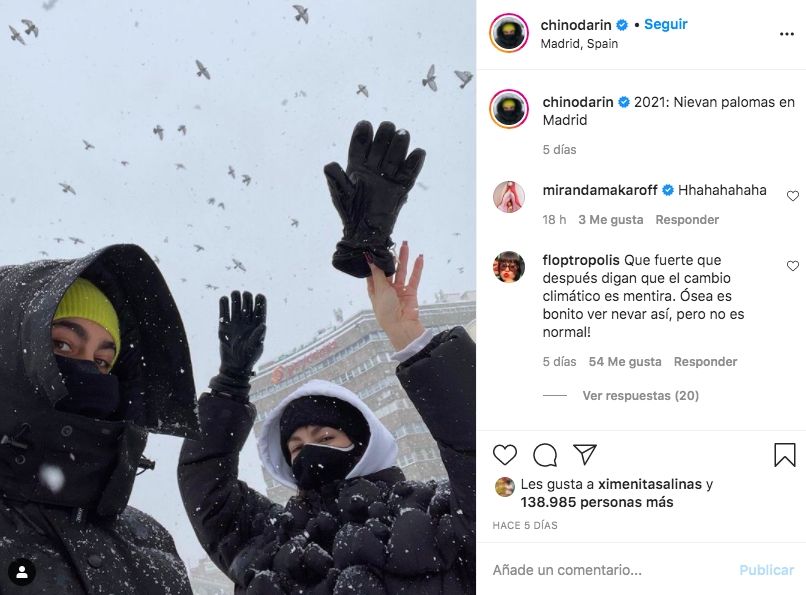Screen dimensions: 806x595
Task: Like floptropolis's comment heart
Action: pyautogui.click(x=793, y=266)
